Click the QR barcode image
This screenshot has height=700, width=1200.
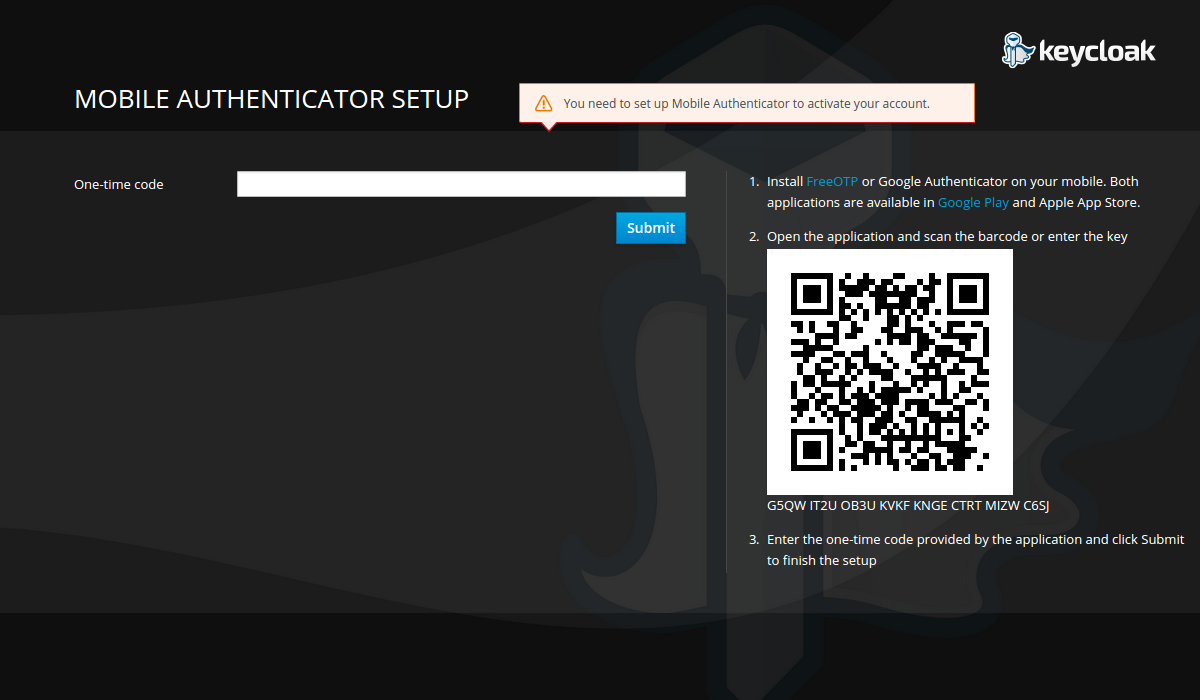(890, 372)
